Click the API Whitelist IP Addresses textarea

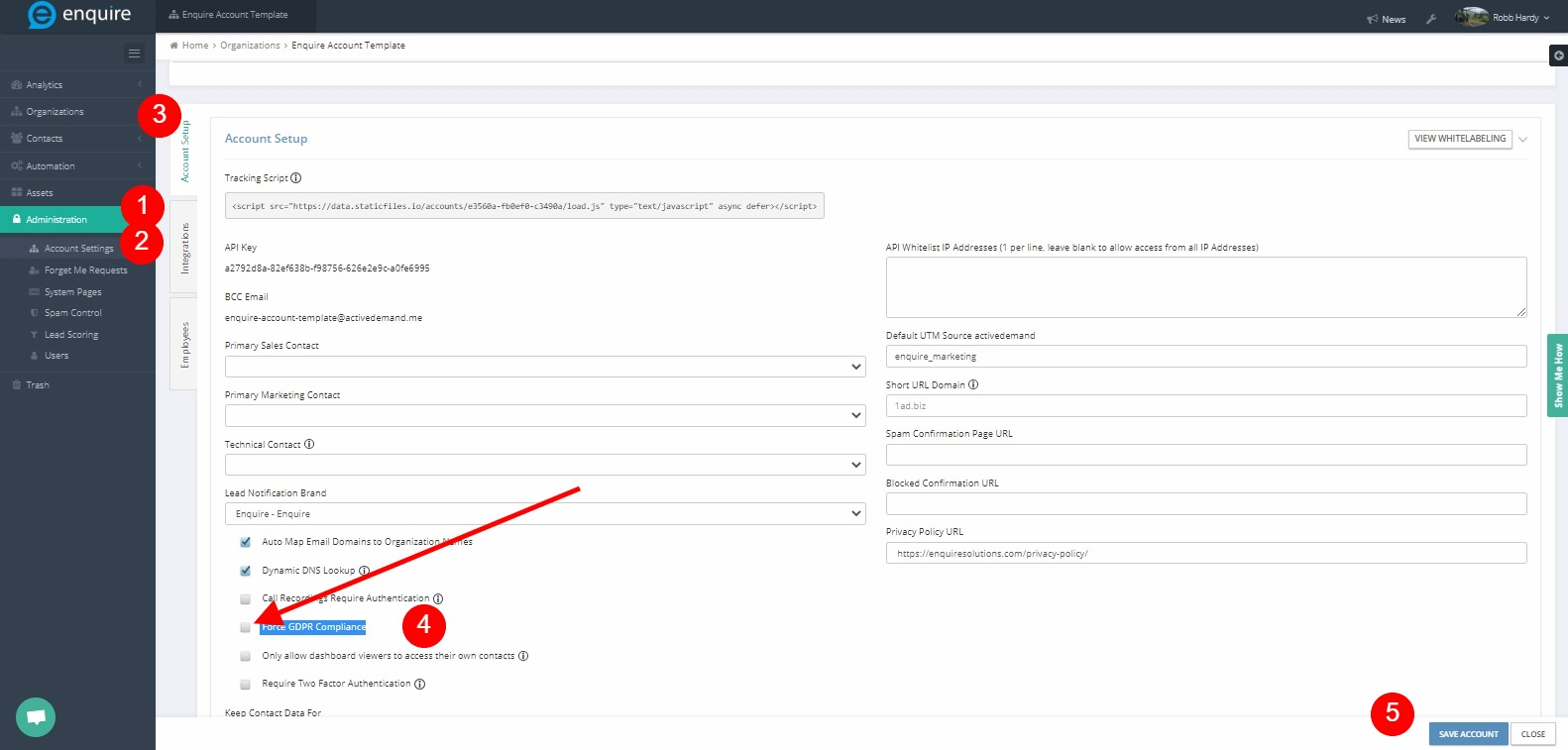coord(1206,287)
